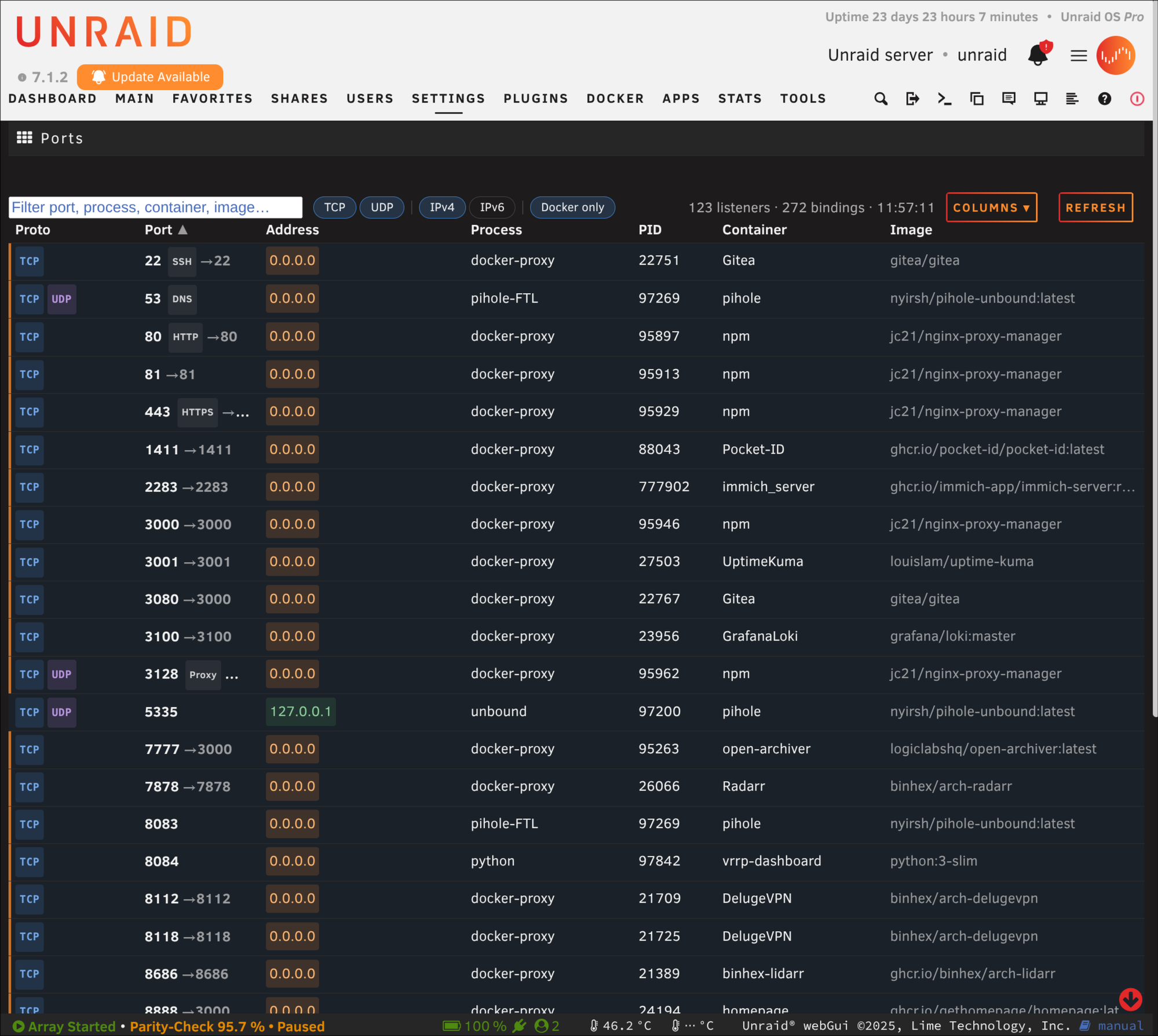Toggle the UDP filter chip
The image size is (1158, 1036).
(382, 207)
